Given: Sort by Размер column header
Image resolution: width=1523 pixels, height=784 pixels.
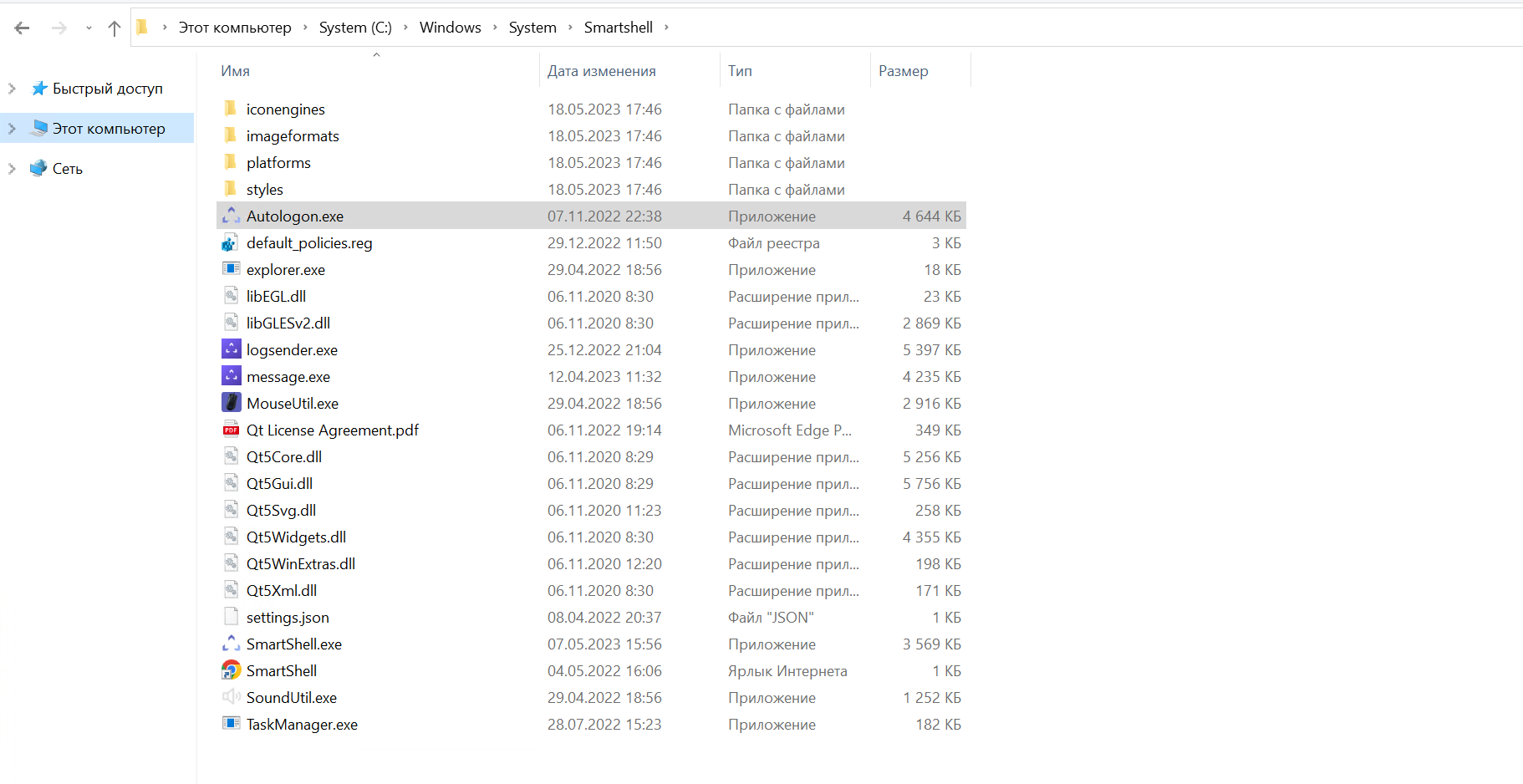Looking at the screenshot, I should [903, 71].
